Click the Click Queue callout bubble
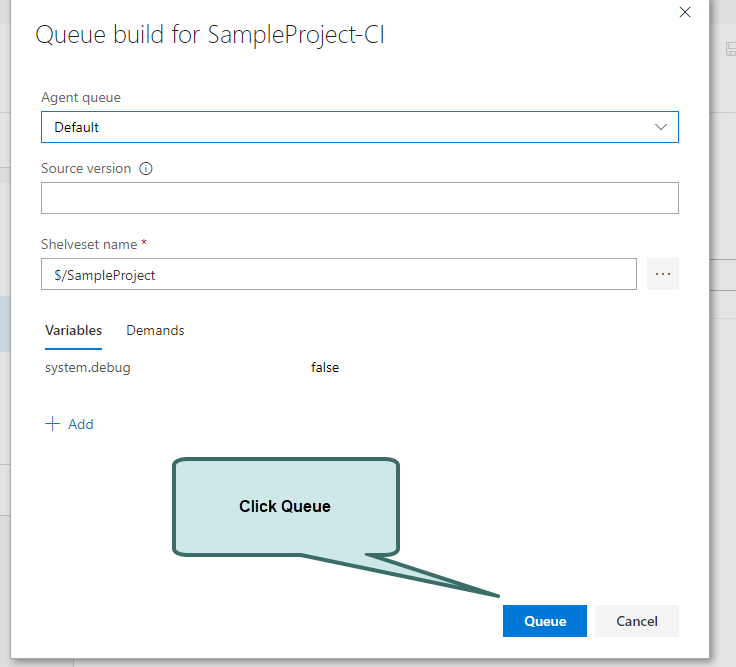 click(285, 506)
